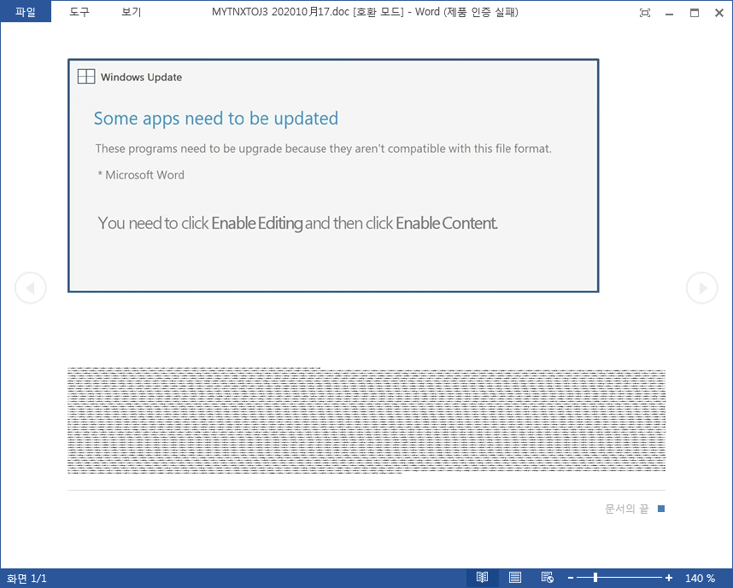Open the 도구 (Tools) menu
Image resolution: width=733 pixels, height=588 pixels.
79,12
